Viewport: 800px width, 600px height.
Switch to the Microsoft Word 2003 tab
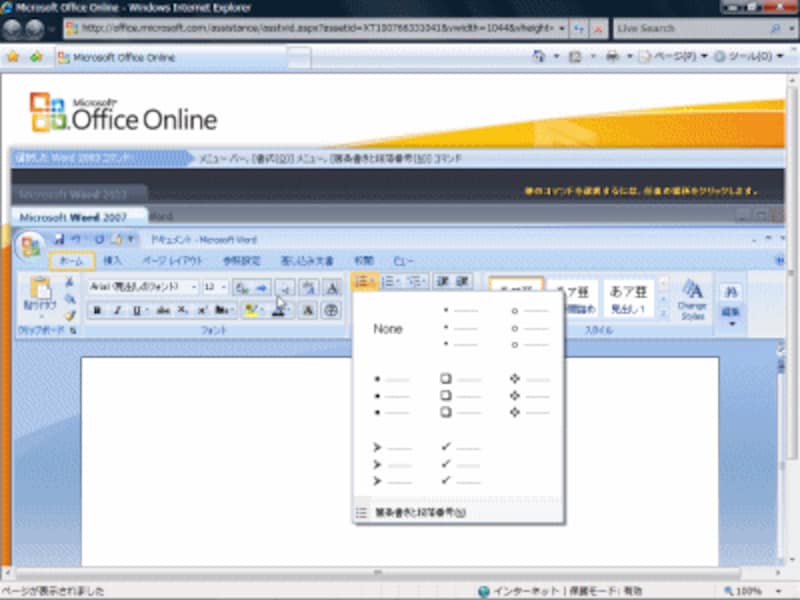pyautogui.click(x=75, y=191)
